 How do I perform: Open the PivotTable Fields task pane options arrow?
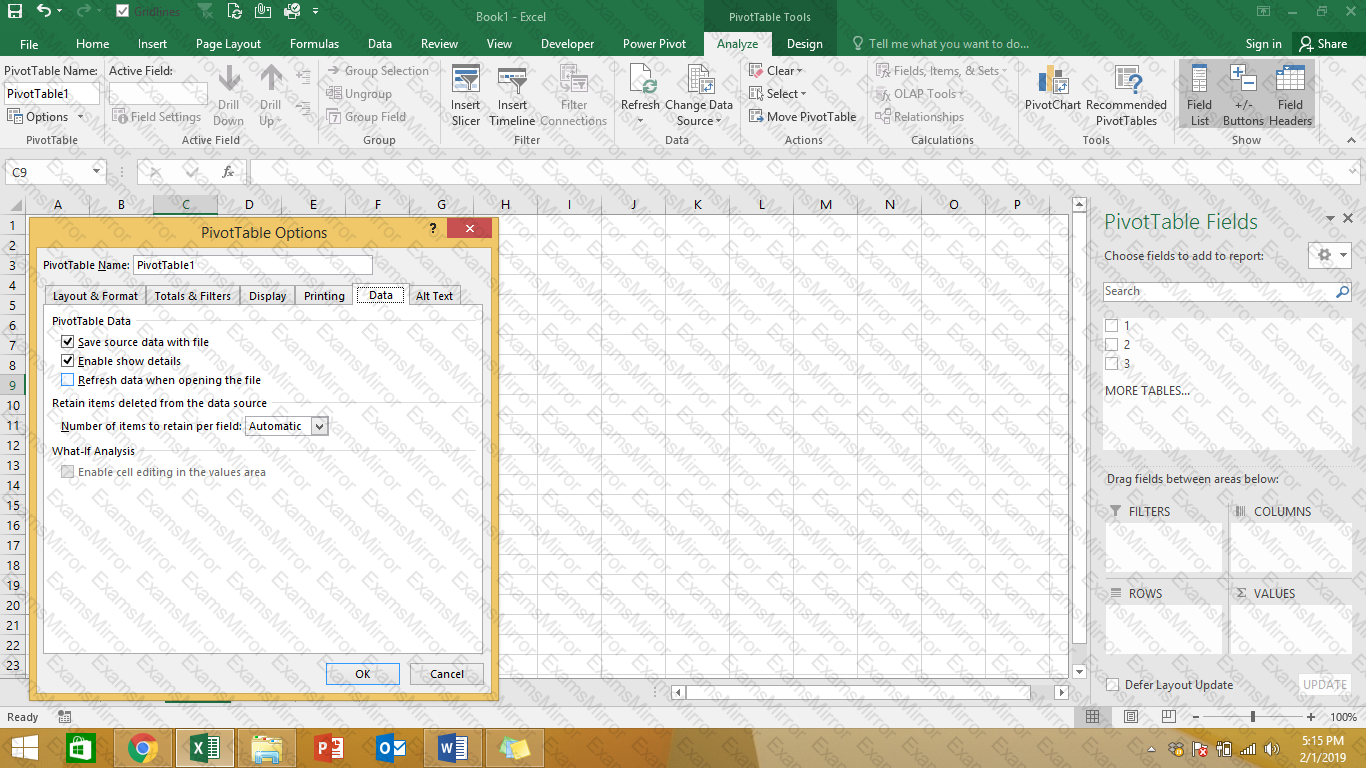(1330, 218)
